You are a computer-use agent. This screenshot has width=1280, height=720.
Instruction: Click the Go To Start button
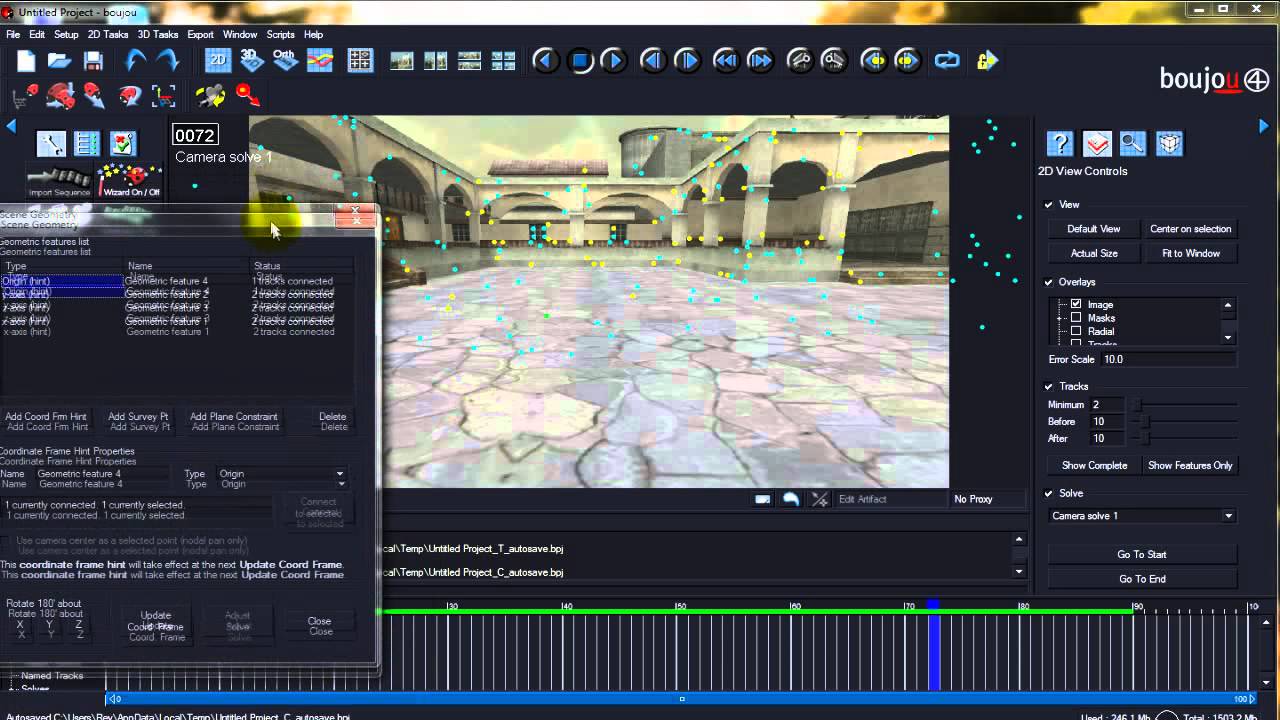pos(1142,554)
